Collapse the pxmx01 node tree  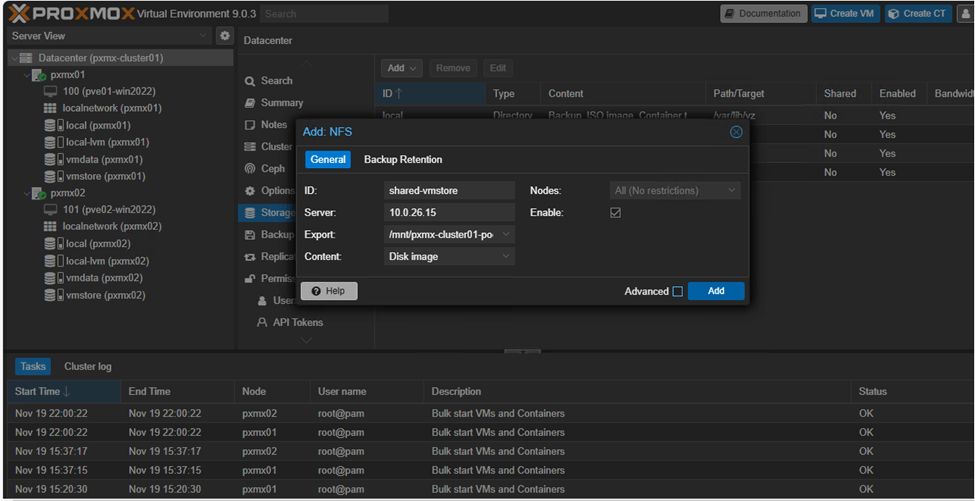(25, 75)
